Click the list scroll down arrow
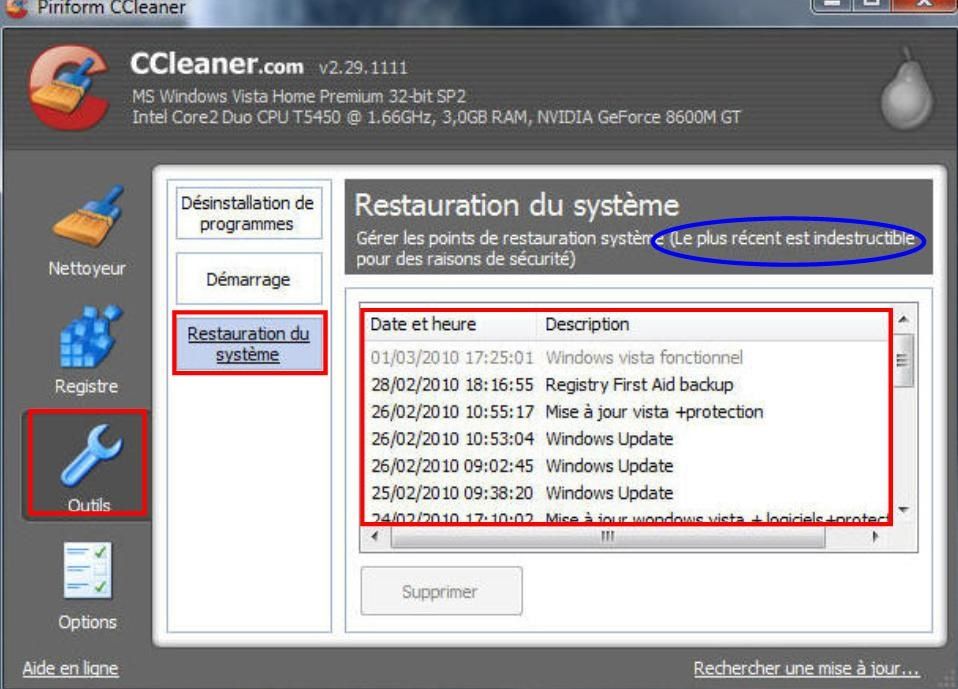This screenshot has height=689, width=958. click(904, 509)
